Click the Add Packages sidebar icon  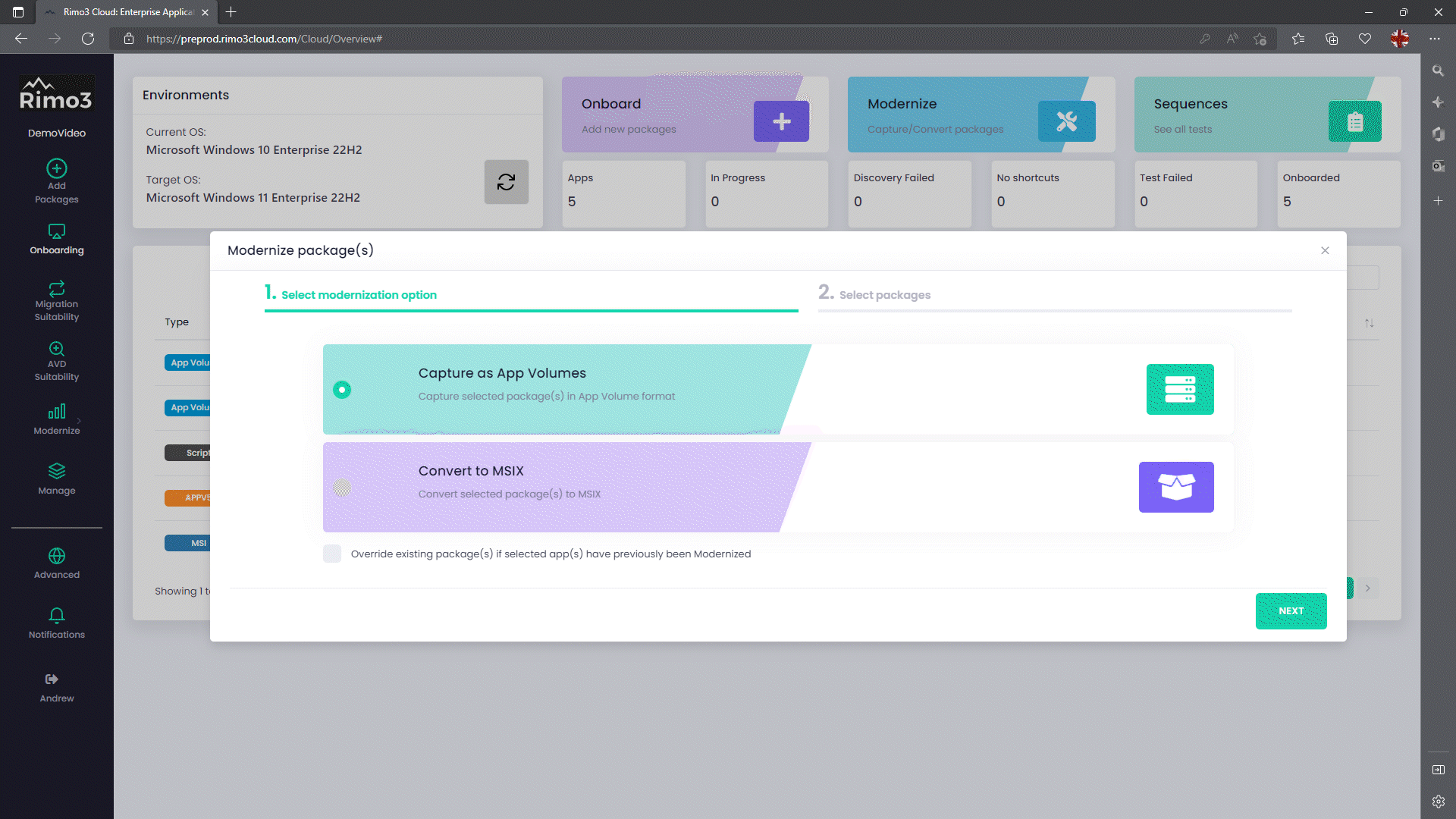pyautogui.click(x=57, y=168)
